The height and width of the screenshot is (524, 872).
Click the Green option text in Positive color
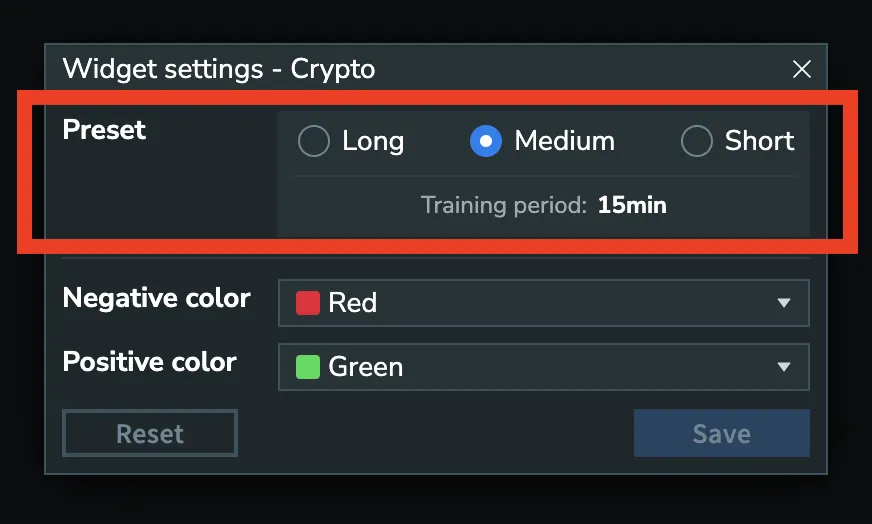pos(366,367)
